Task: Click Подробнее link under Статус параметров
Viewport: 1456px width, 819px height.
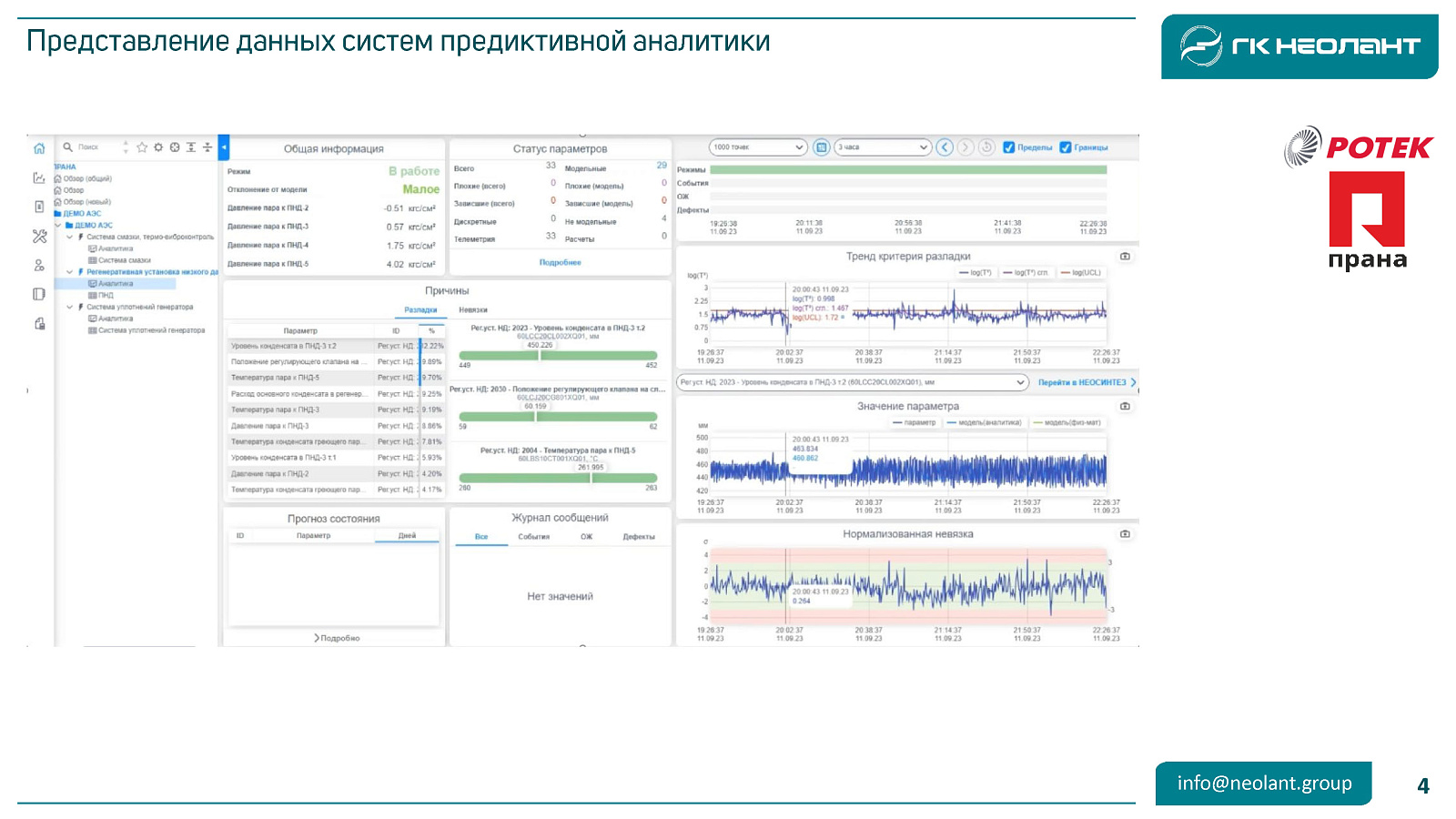Action: coord(560,263)
